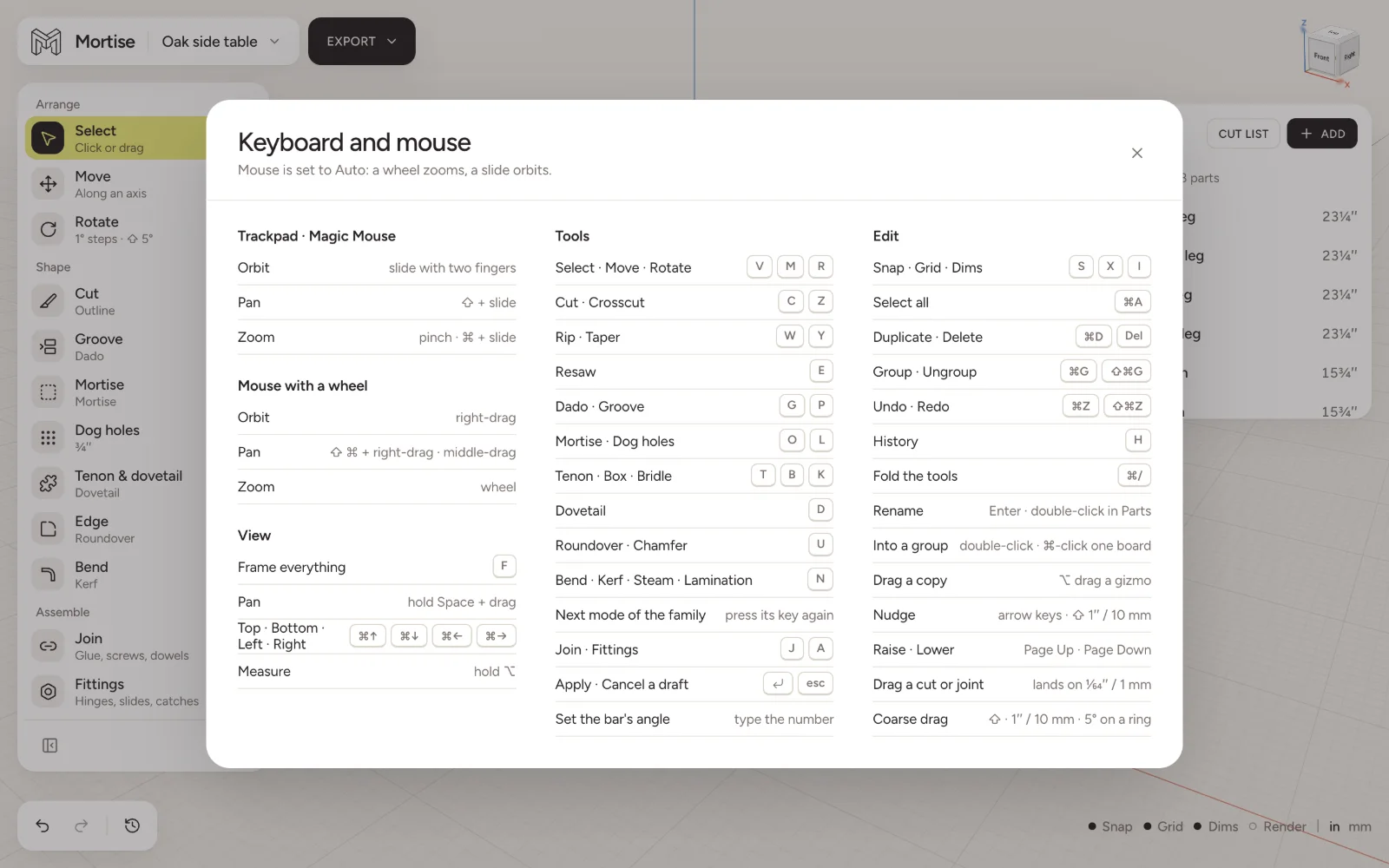Click the 'Resaw' shortcut row label
Screen dimensions: 1389x868
(x=576, y=372)
